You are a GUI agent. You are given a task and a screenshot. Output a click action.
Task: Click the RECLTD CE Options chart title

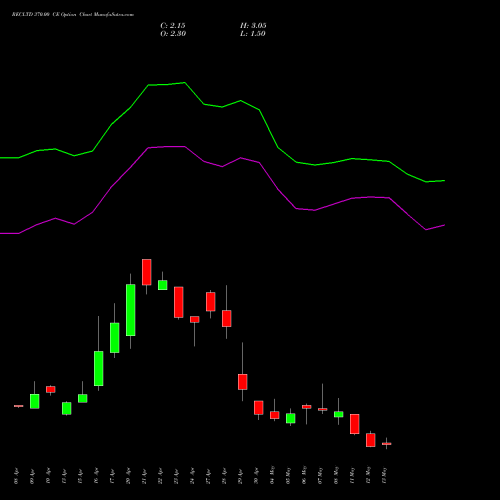[x=73, y=15]
